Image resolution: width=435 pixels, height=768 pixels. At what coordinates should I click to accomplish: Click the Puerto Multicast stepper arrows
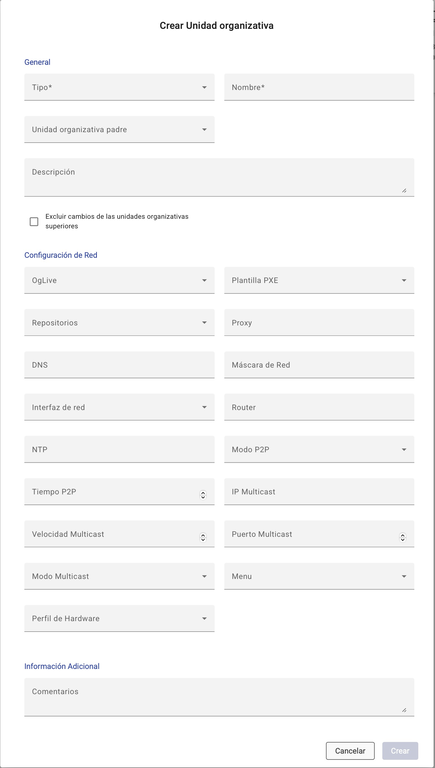coord(403,537)
